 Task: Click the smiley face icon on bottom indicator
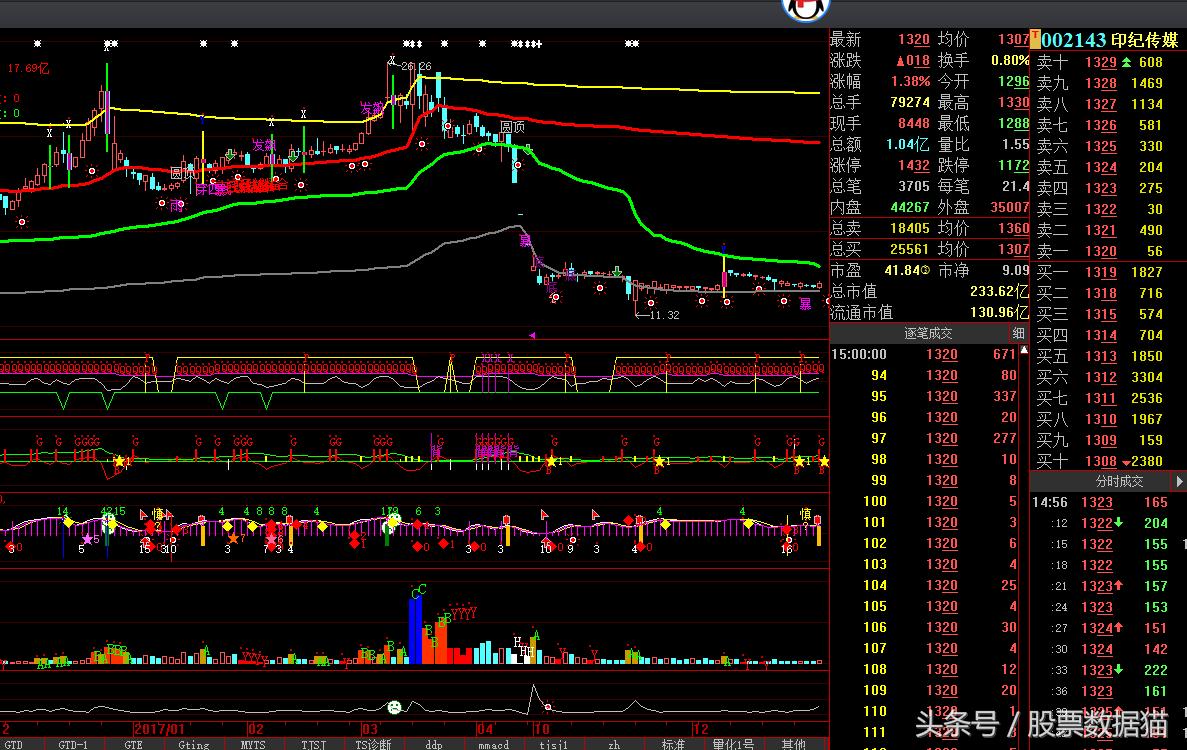(x=394, y=707)
